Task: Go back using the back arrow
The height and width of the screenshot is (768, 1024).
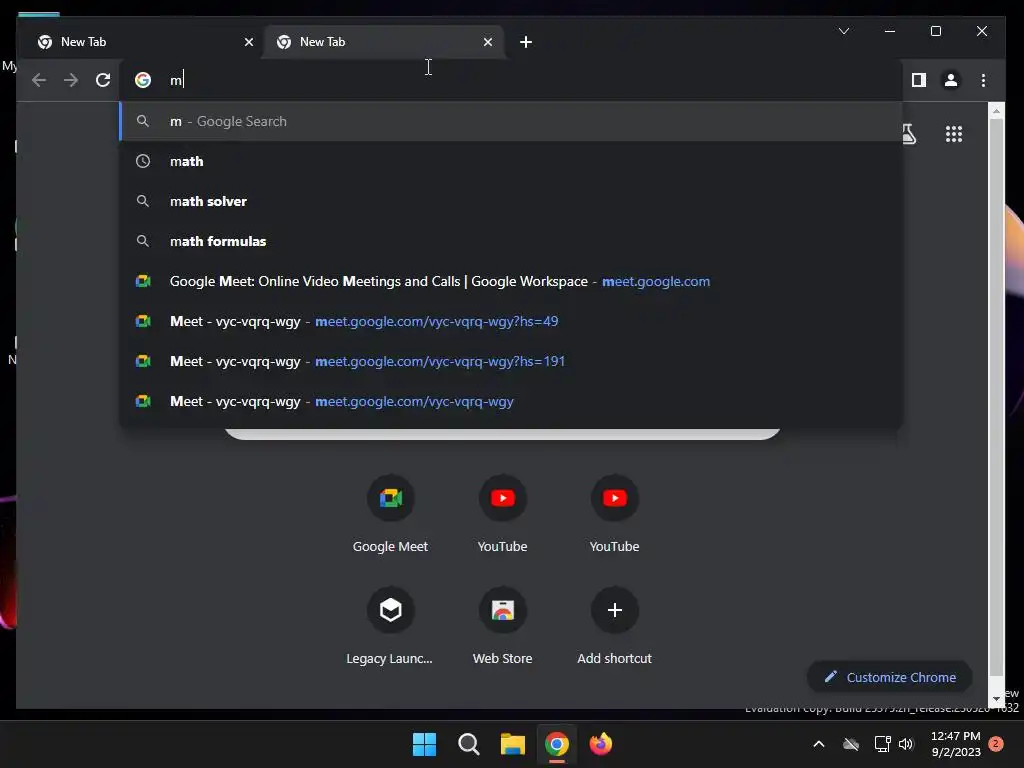Action: (39, 80)
